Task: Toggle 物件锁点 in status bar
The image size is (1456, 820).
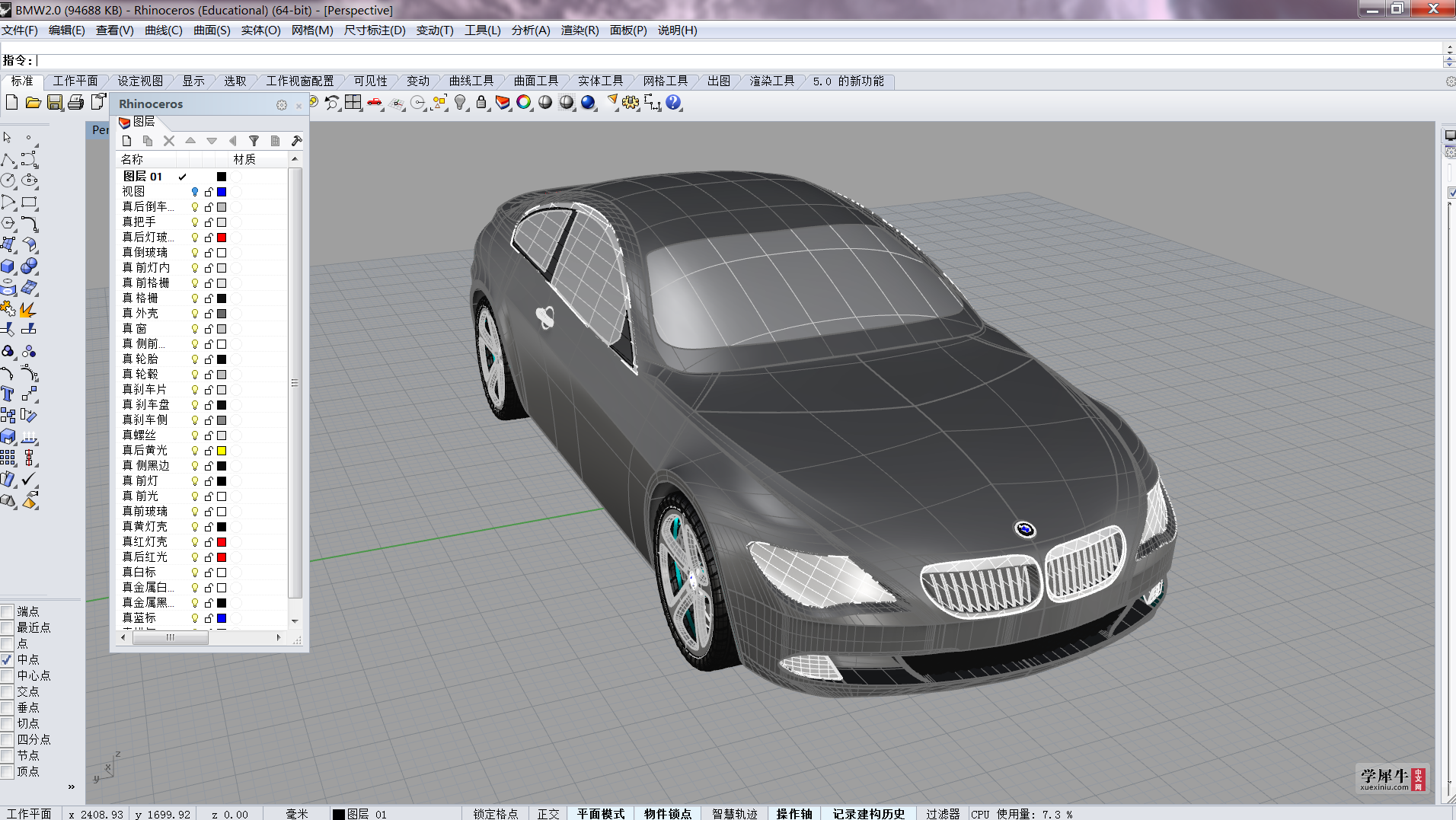Action: [x=668, y=814]
